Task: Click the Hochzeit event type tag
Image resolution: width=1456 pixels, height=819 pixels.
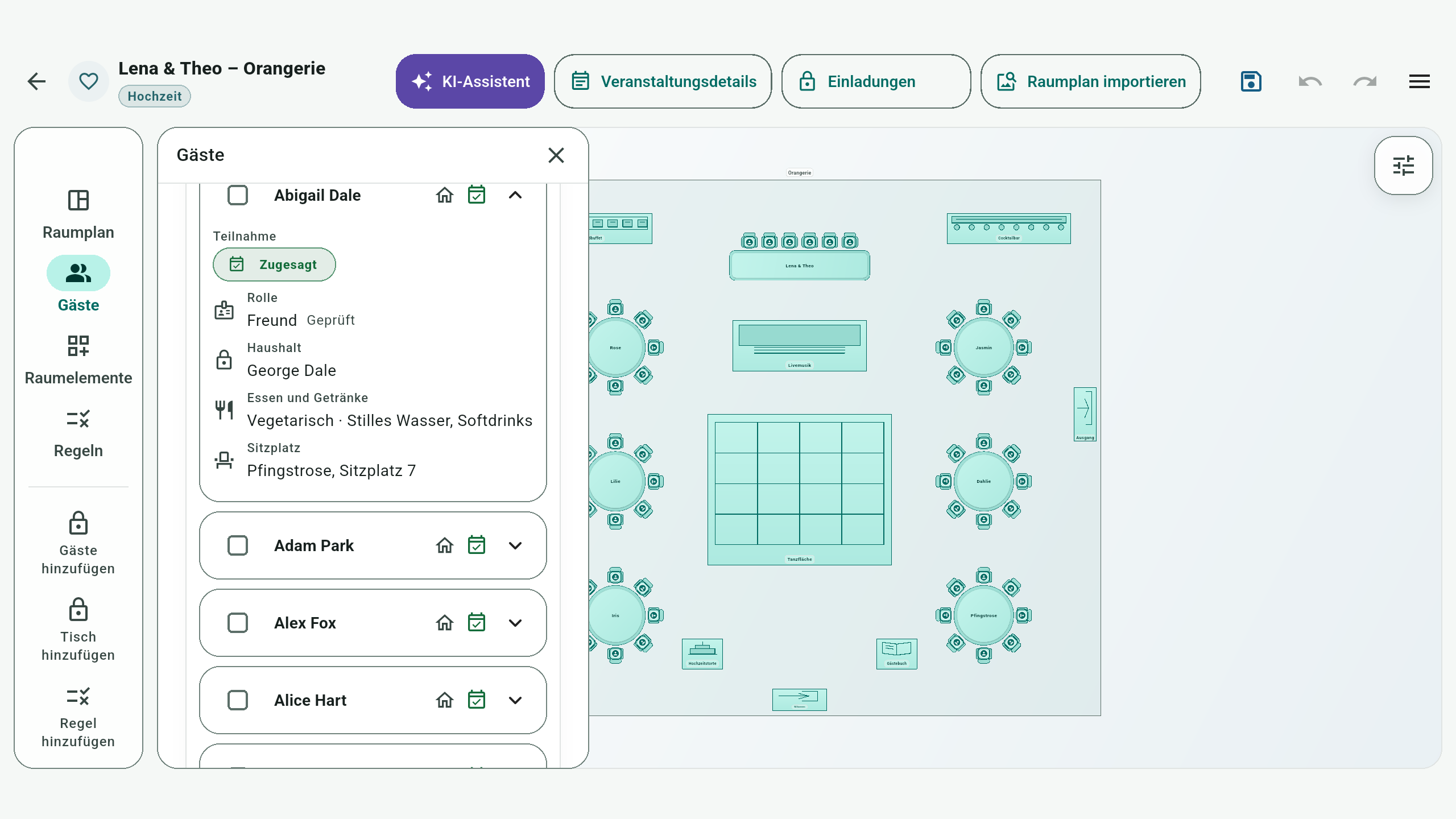Action: coord(155,96)
